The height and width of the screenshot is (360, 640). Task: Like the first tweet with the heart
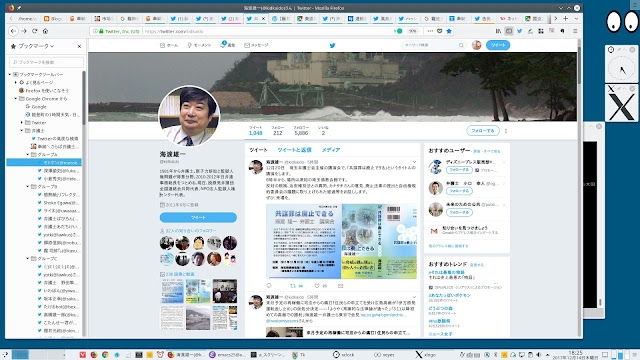pos(317,286)
